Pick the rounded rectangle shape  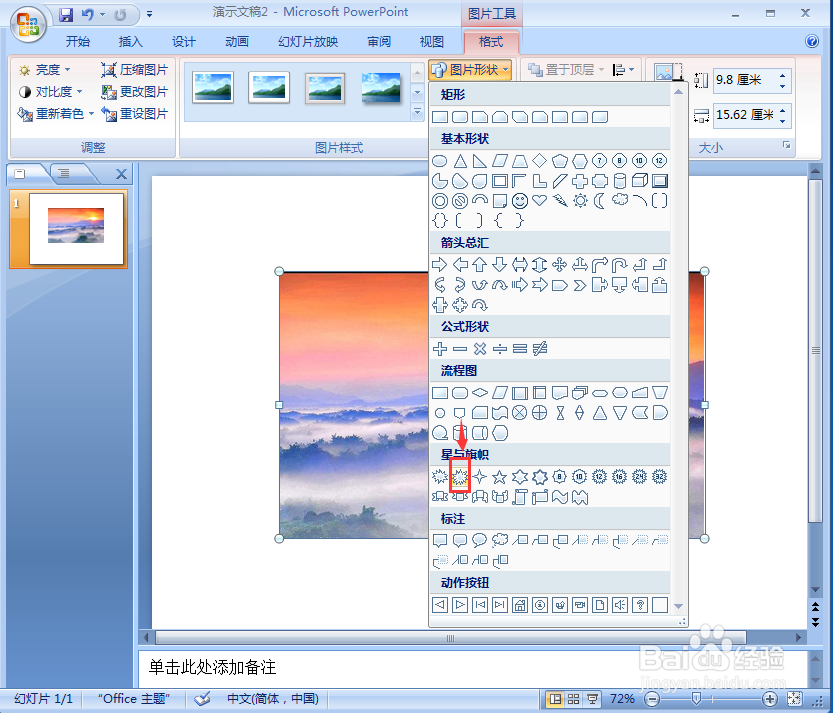click(x=460, y=117)
